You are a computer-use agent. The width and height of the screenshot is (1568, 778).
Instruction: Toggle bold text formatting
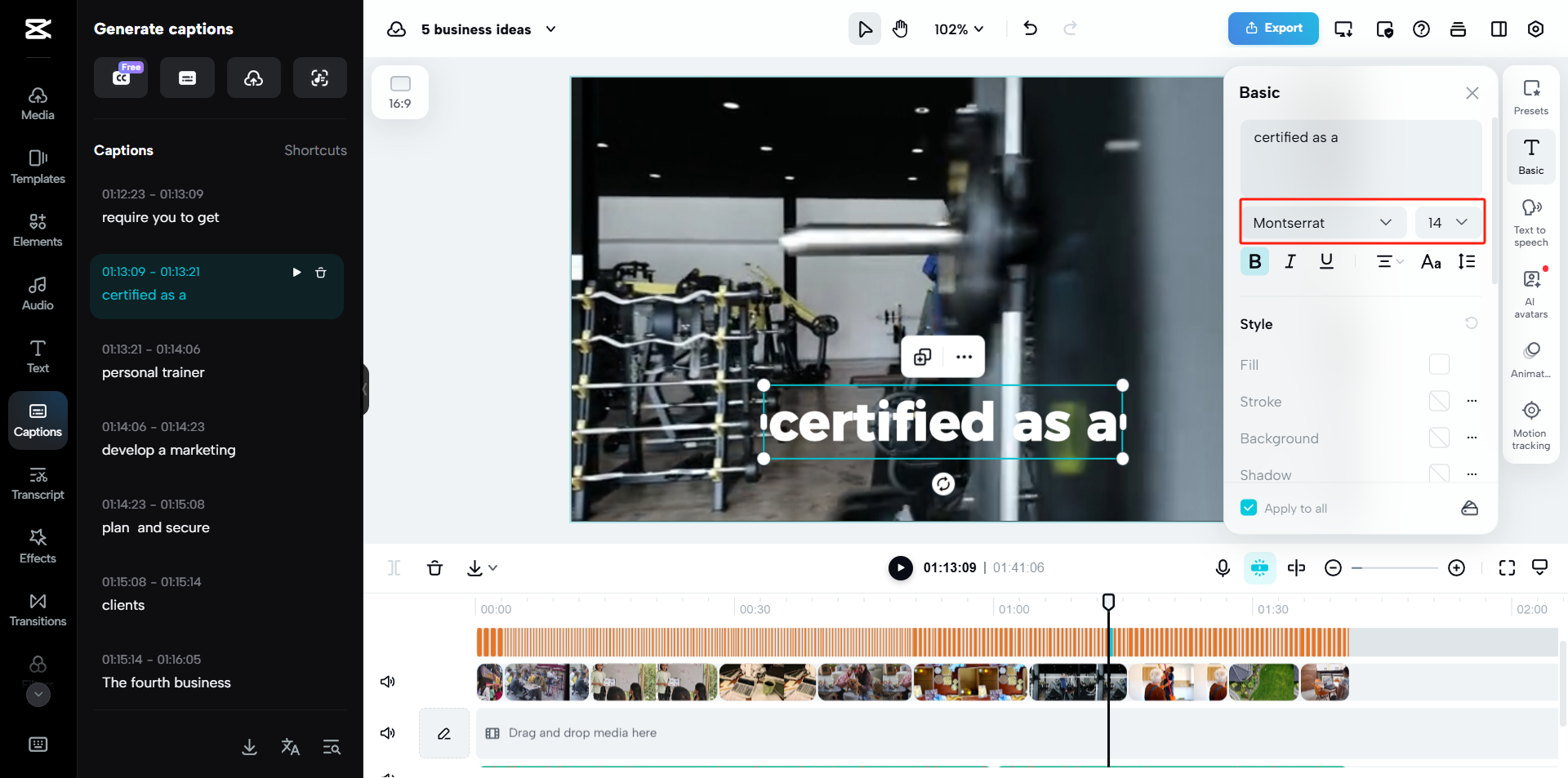click(x=1254, y=262)
